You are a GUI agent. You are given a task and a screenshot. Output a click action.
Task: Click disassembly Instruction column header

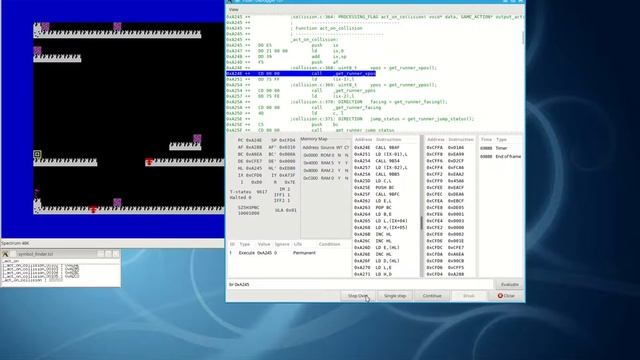pyautogui.click(x=388, y=140)
